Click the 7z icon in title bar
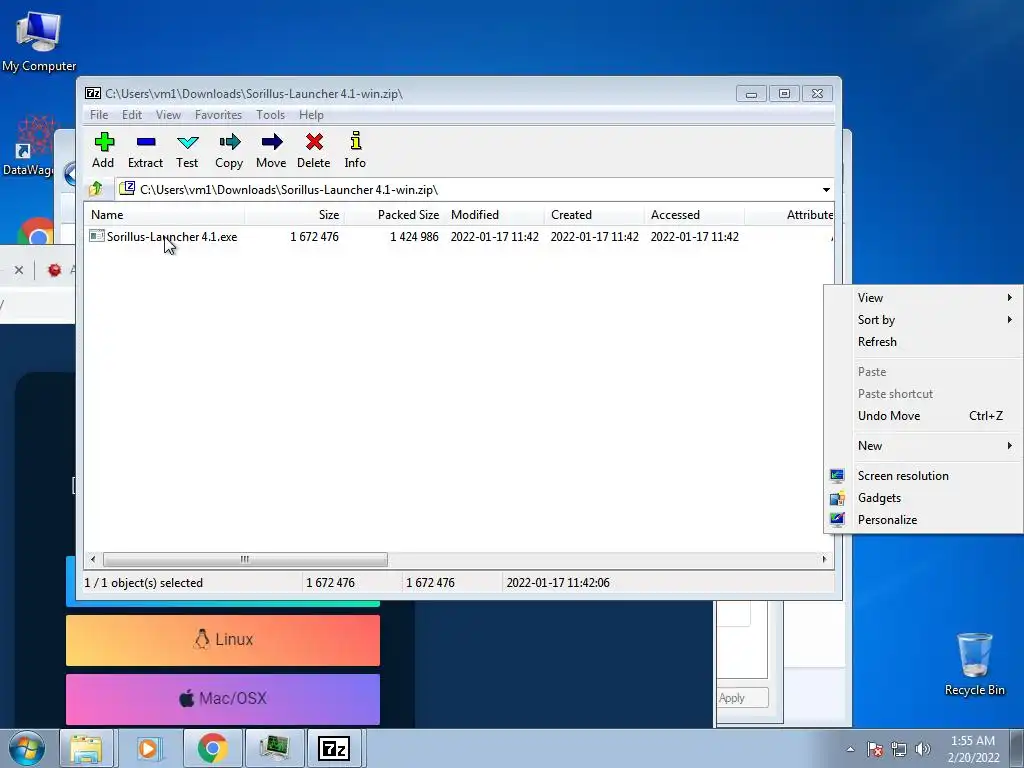 tap(93, 93)
